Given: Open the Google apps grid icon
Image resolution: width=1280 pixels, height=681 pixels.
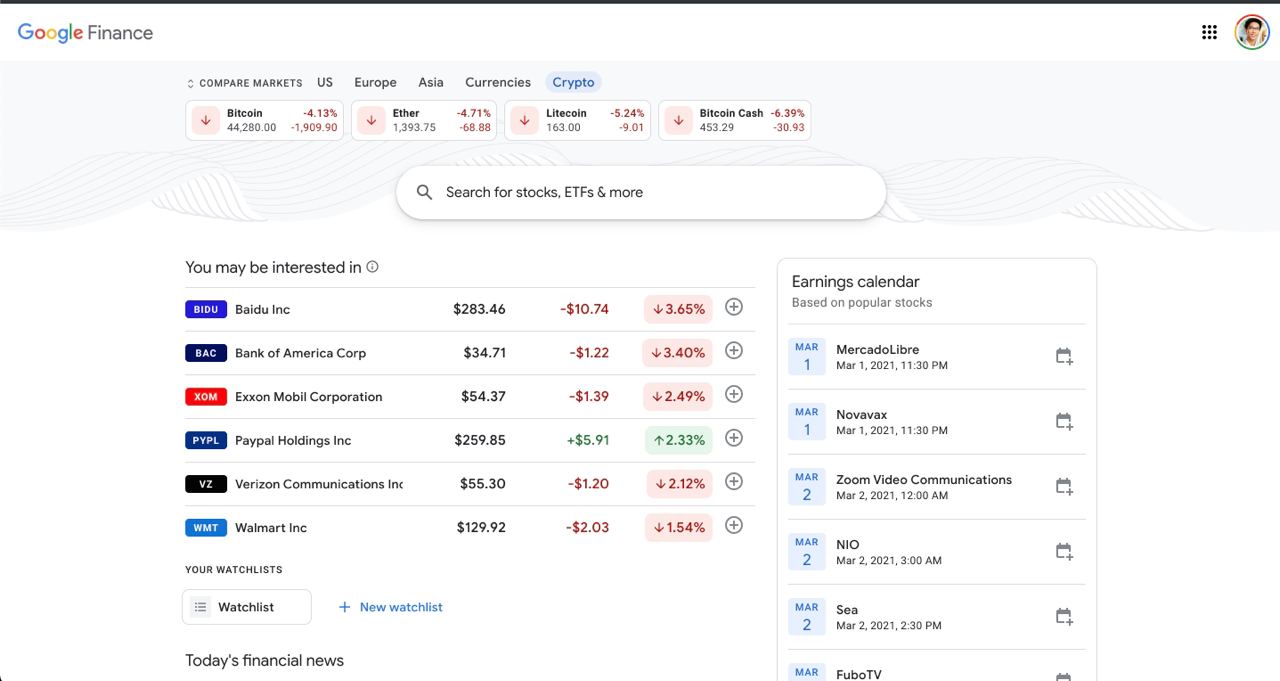Looking at the screenshot, I should (1209, 32).
